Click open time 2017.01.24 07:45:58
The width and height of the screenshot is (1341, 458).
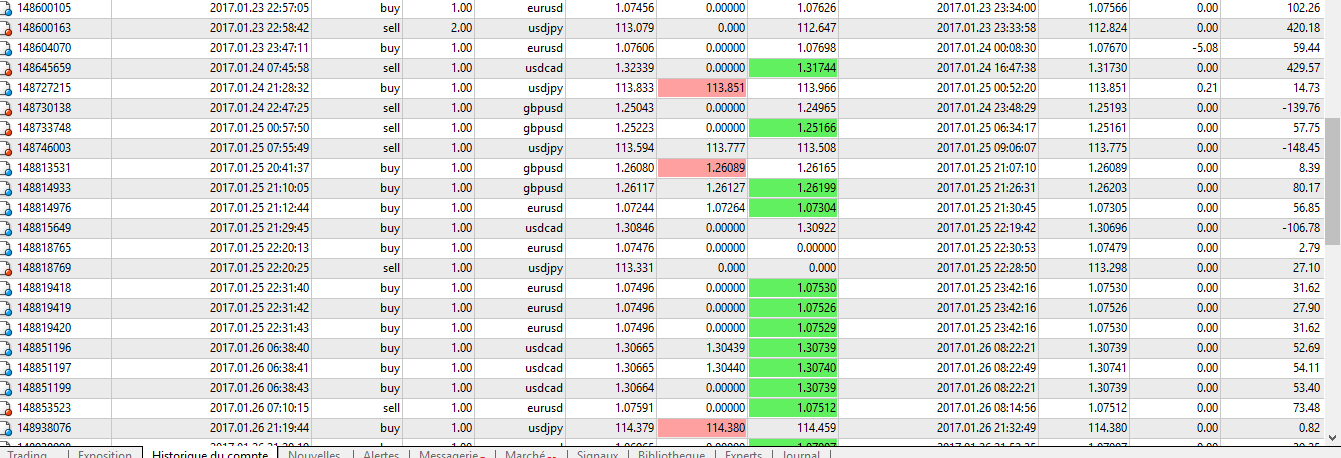(260, 68)
